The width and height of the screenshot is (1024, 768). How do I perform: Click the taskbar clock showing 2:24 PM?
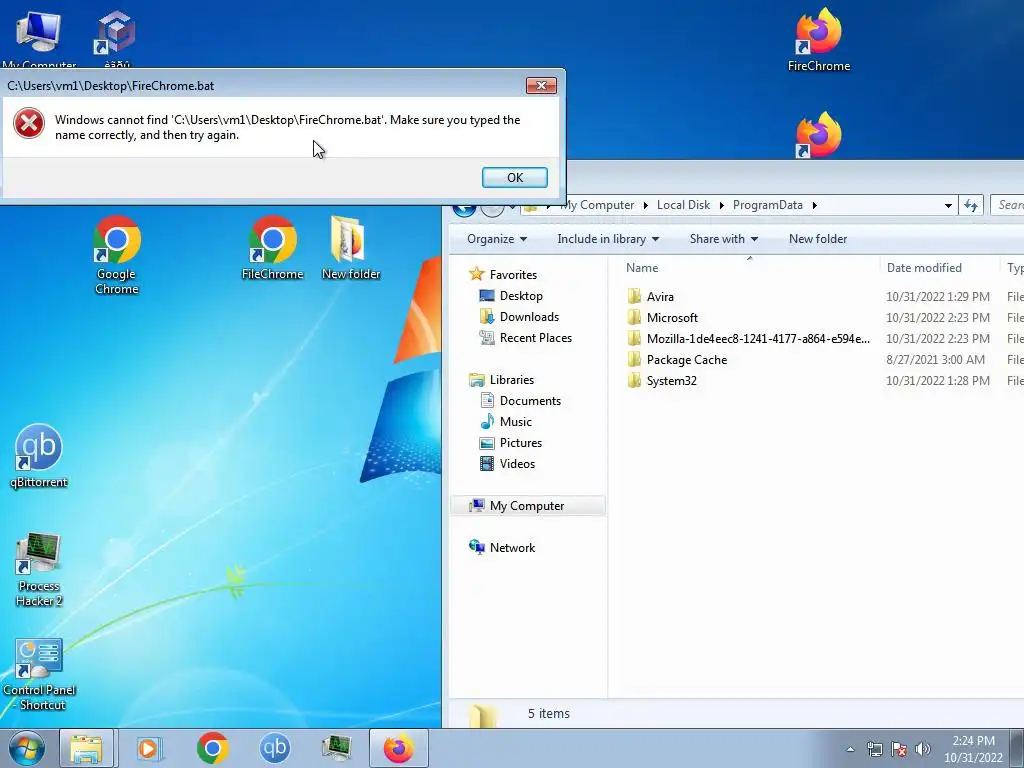pyautogui.click(x=973, y=749)
